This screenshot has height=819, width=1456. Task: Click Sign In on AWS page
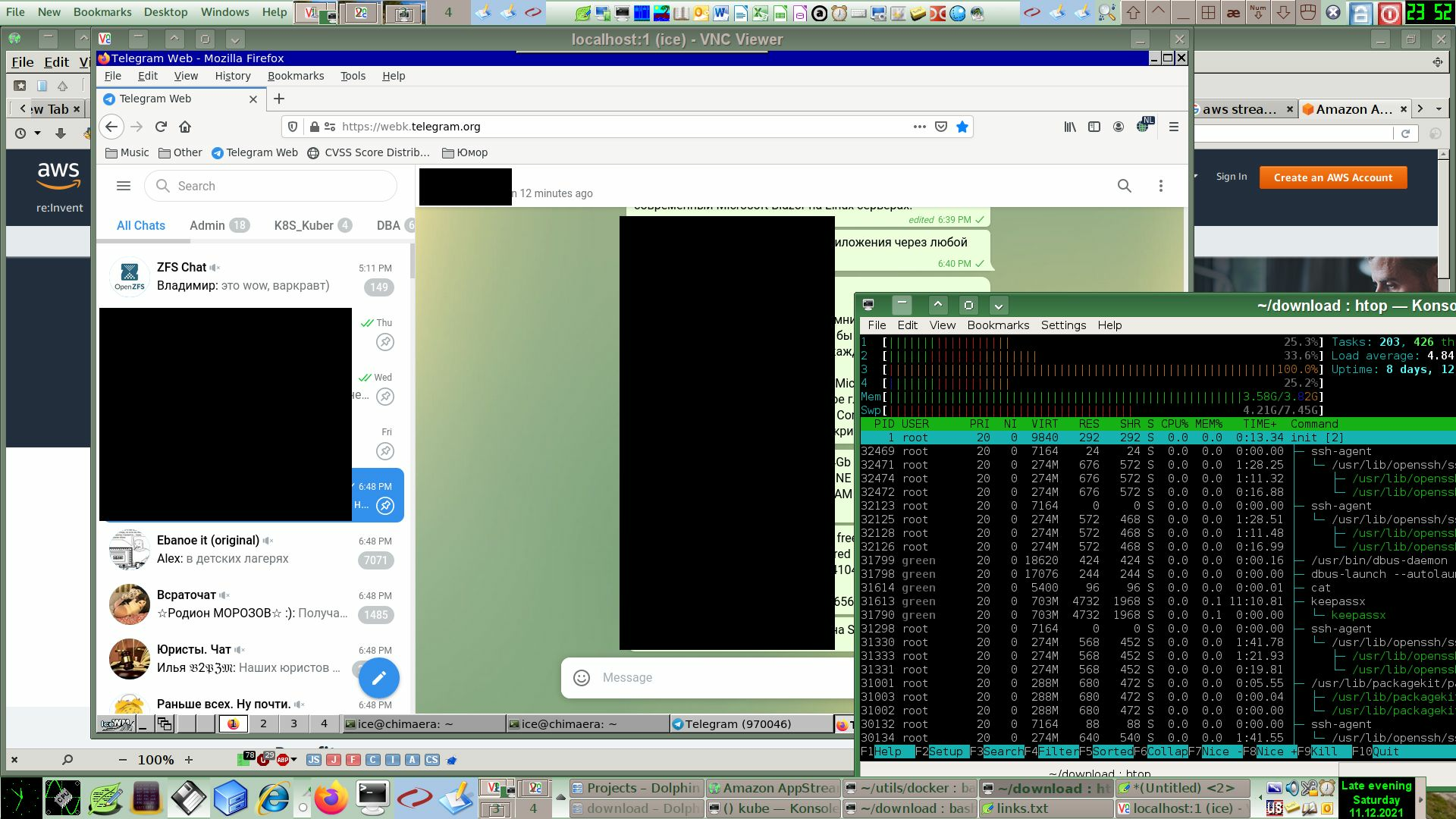tap(1232, 177)
